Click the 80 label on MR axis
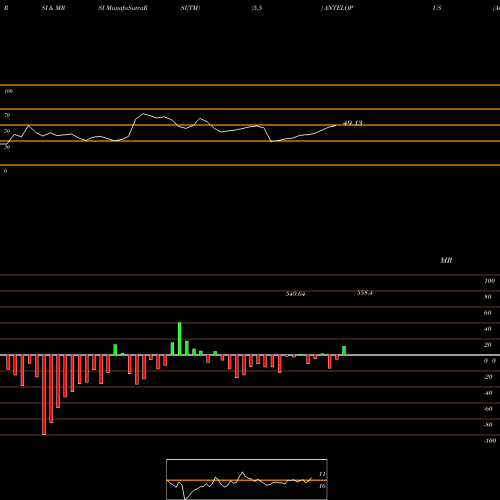The height and width of the screenshot is (500, 500). (x=488, y=297)
